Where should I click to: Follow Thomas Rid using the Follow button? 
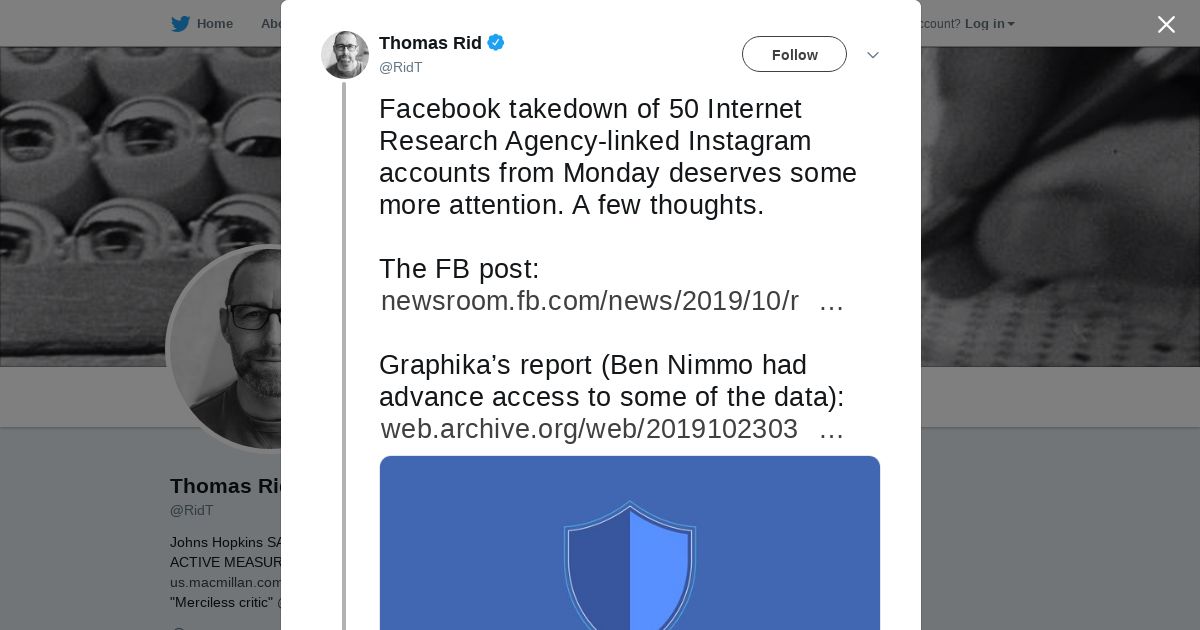(x=794, y=54)
